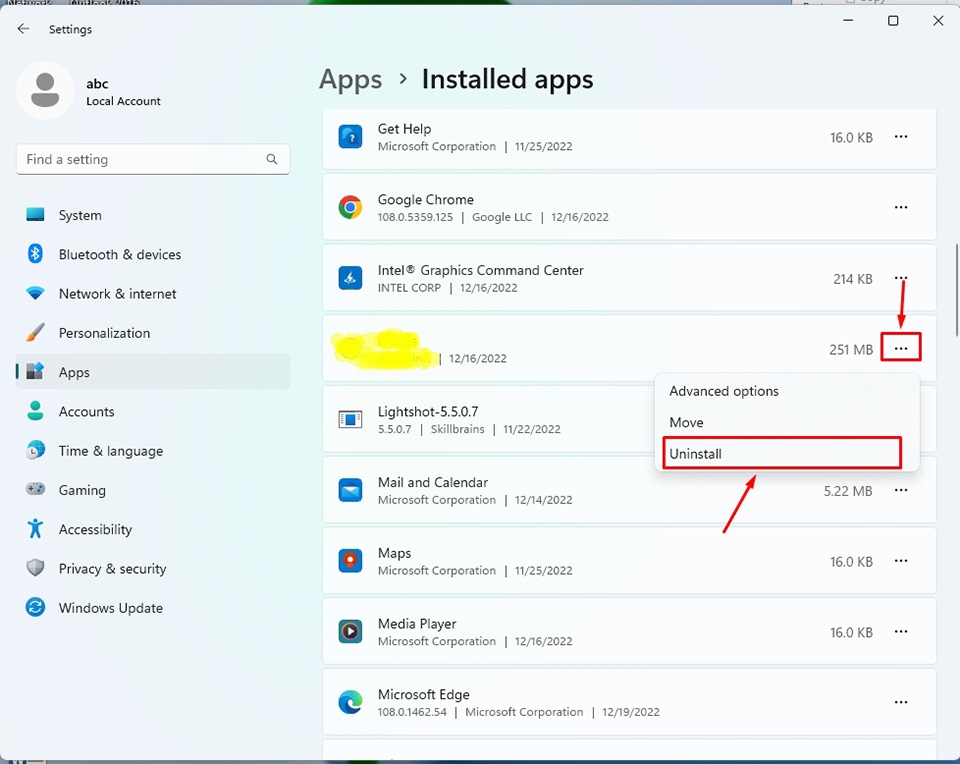The image size is (960, 764).
Task: Maximize the Settings window
Action: pos(893,21)
